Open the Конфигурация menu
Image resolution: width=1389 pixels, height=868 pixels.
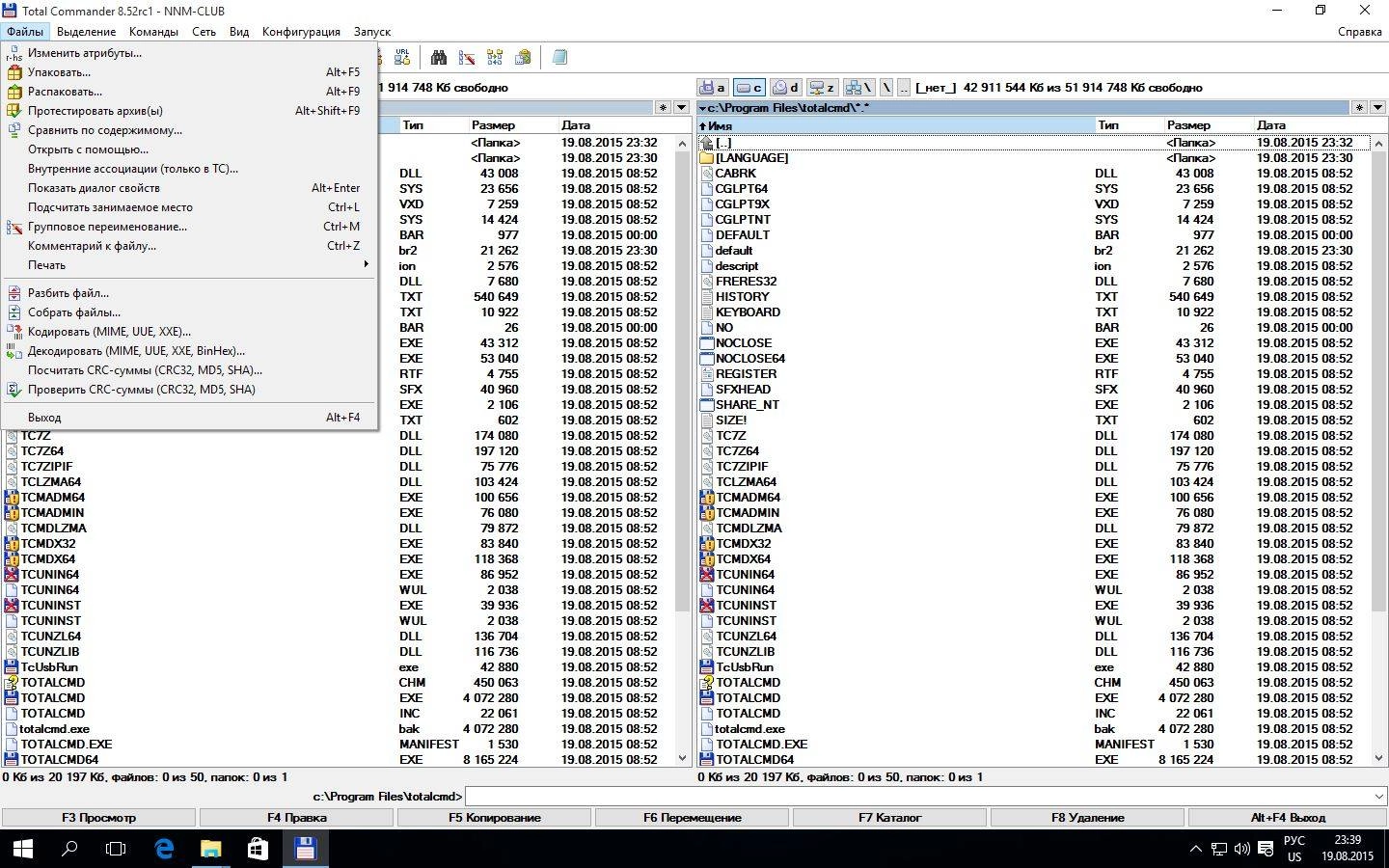[x=301, y=32]
